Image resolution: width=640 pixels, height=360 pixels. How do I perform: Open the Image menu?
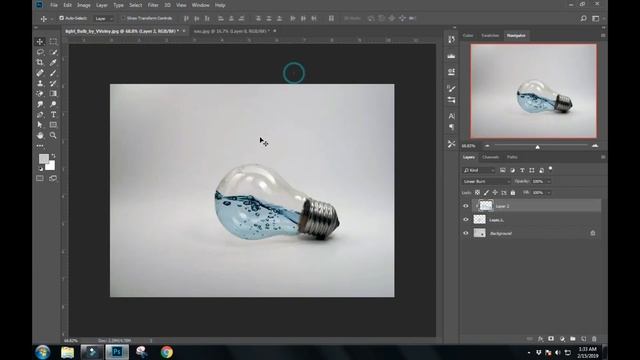tap(84, 5)
